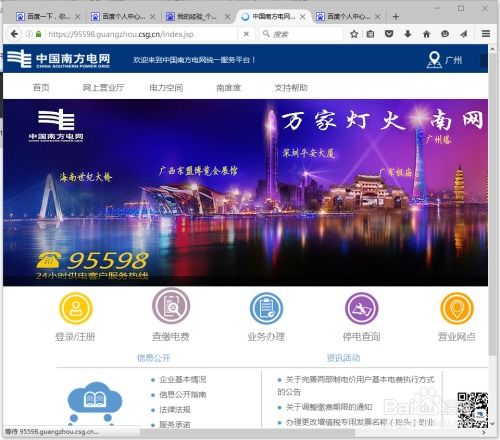Click the bookmark star icon
This screenshot has height=440, width=500.
point(354,34)
